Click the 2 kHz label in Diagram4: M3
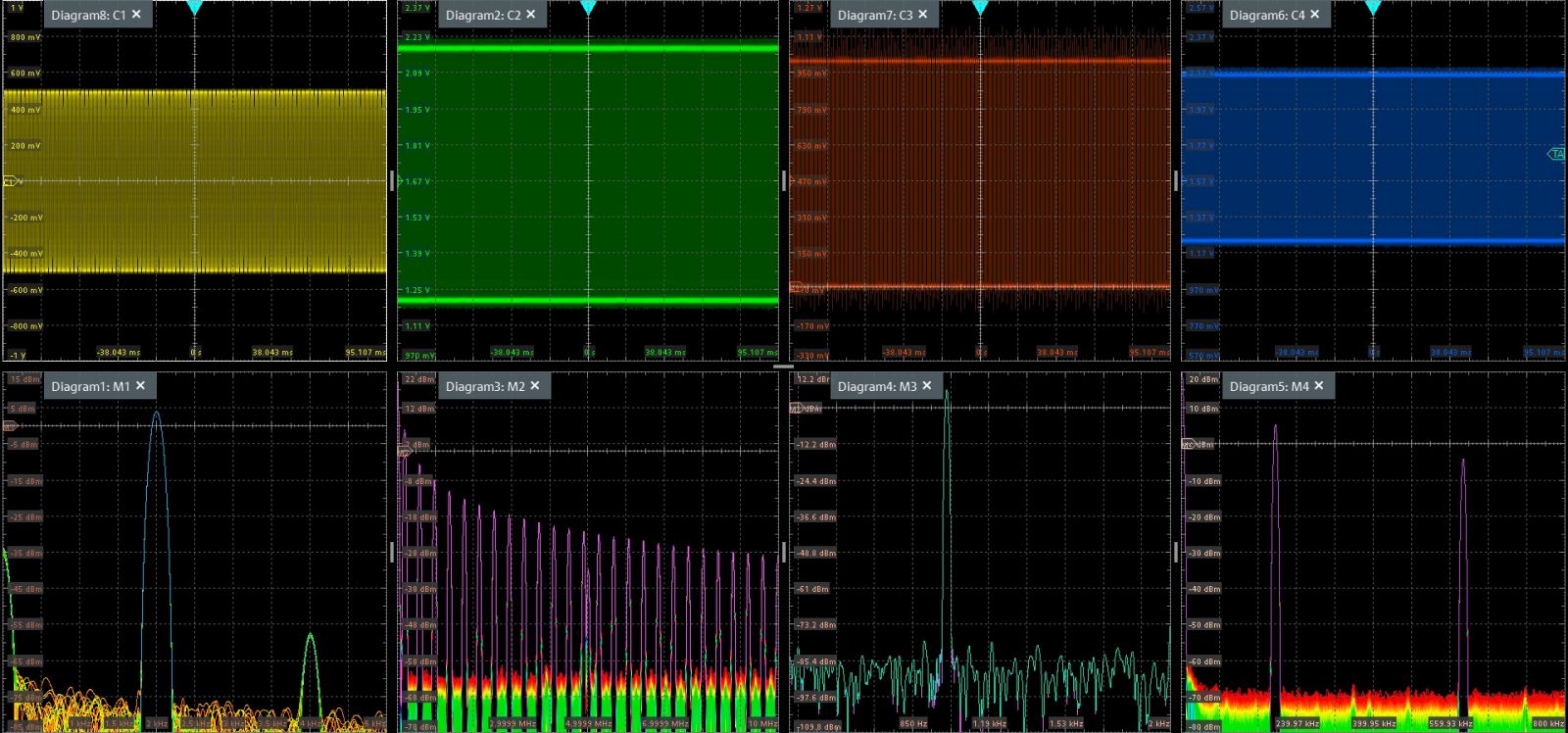The height and width of the screenshot is (733, 1568). tap(1158, 724)
